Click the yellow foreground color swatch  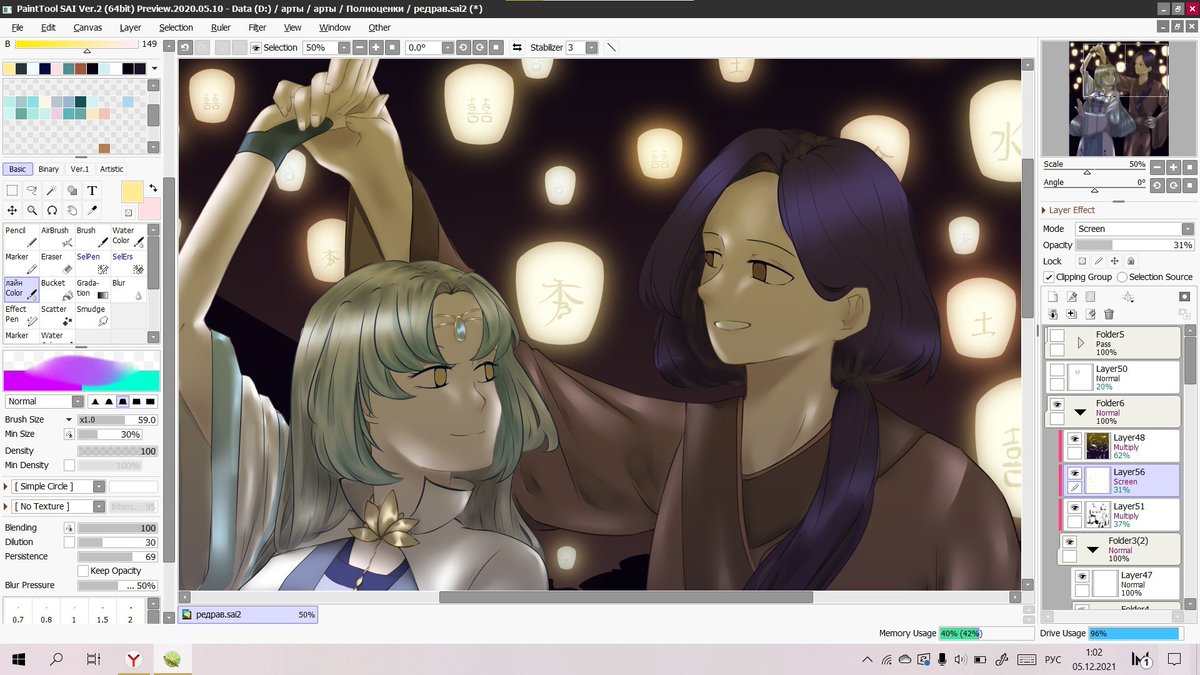[x=132, y=191]
